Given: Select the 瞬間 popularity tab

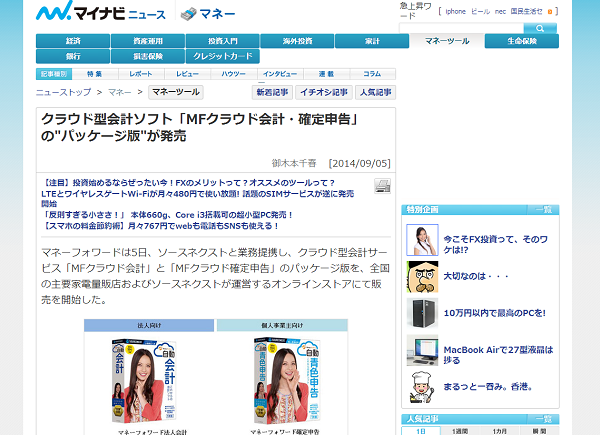Looking at the screenshot, I should click(x=539, y=431).
